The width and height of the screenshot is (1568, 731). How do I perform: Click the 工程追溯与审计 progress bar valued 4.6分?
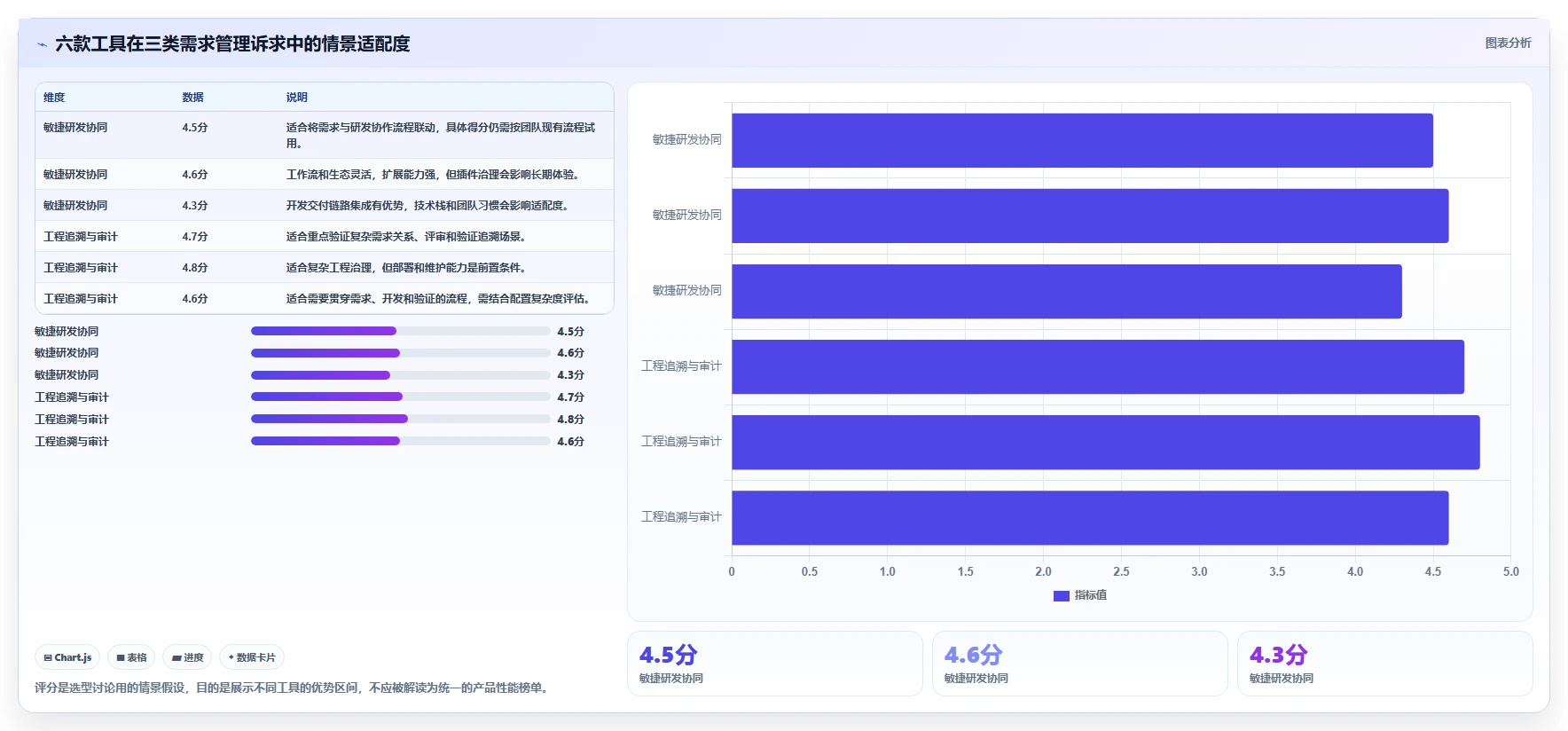coord(400,441)
